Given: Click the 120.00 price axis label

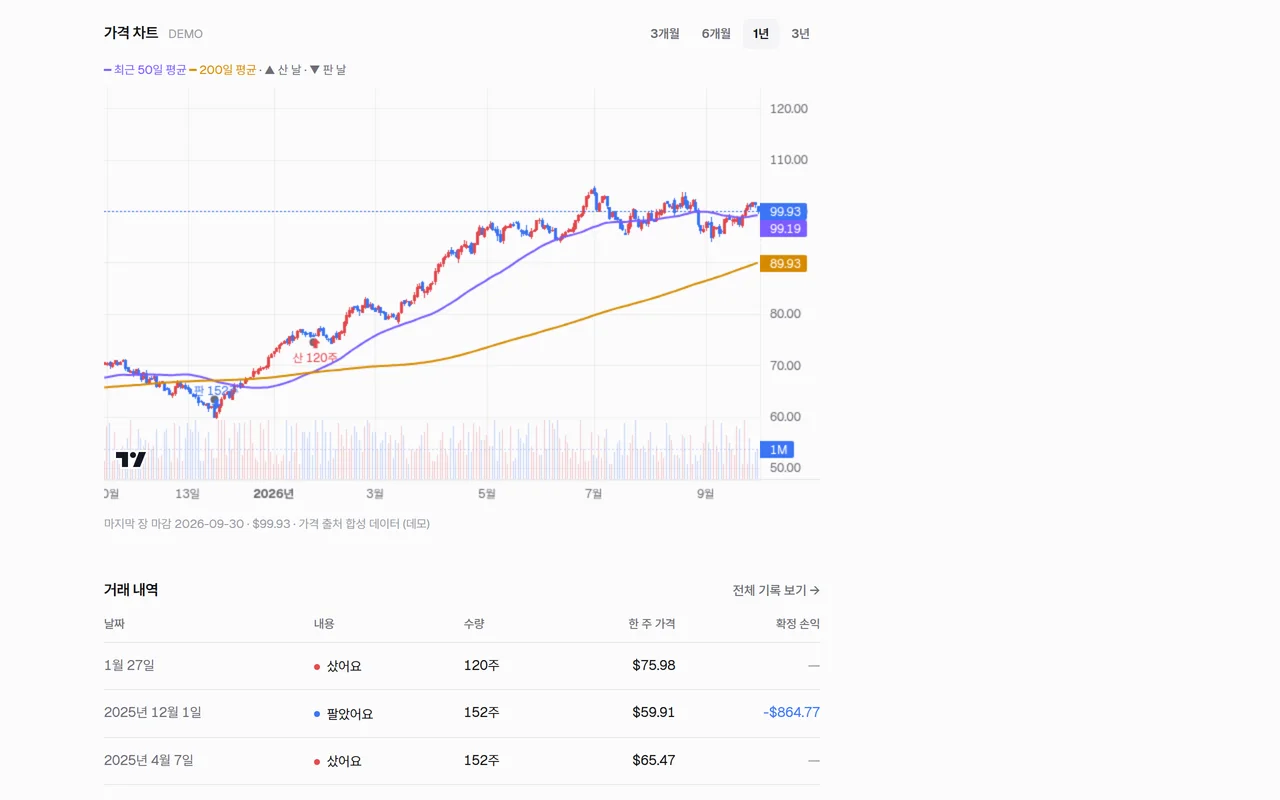Looking at the screenshot, I should tap(789, 109).
